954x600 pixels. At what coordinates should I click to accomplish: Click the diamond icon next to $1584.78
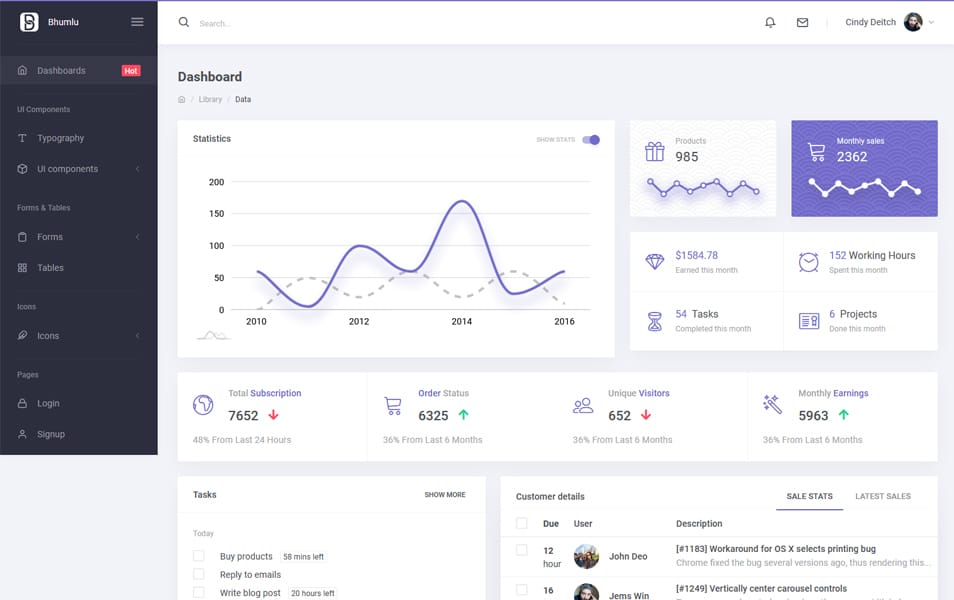click(x=654, y=262)
